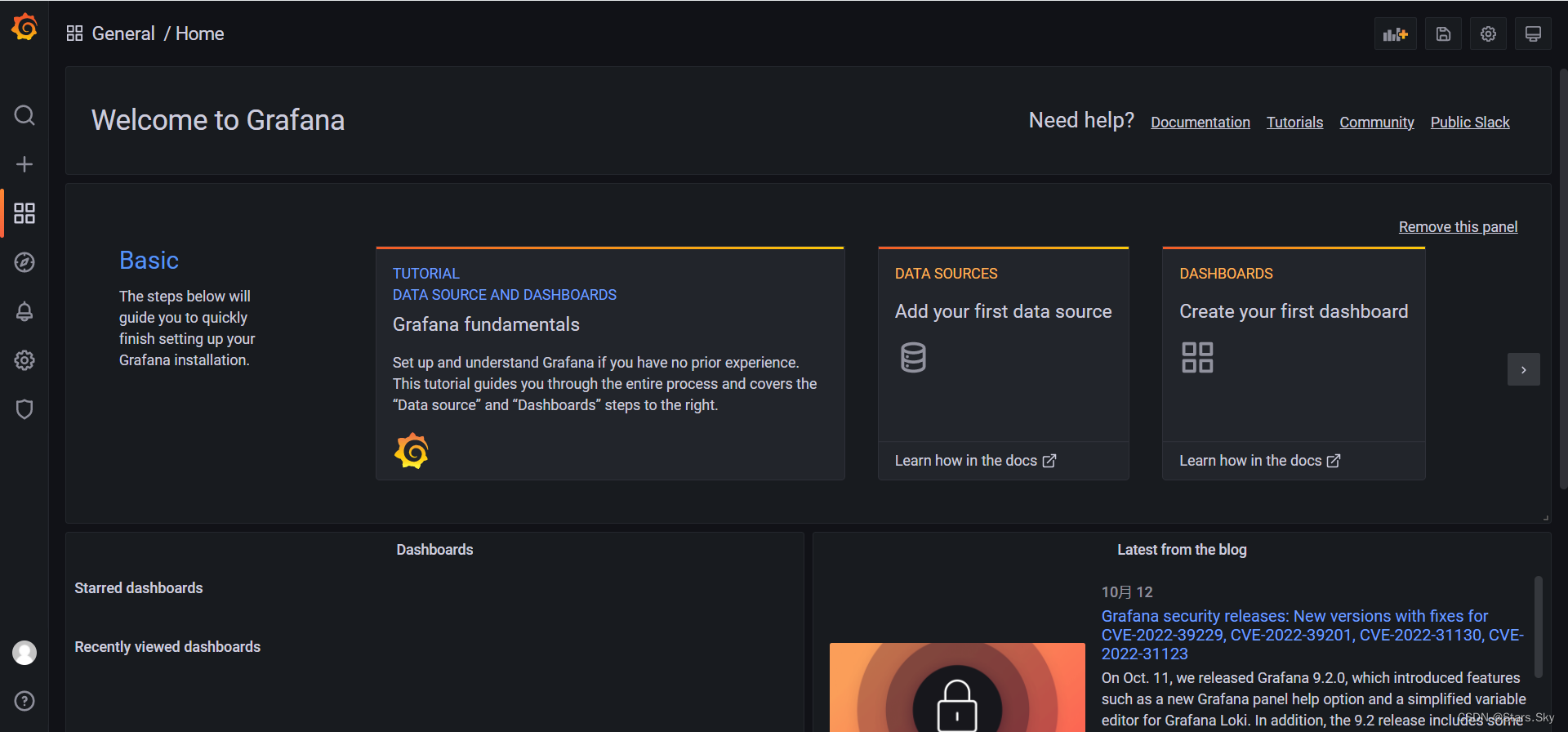
Task: Click the Home breadcrumb
Action: click(199, 33)
